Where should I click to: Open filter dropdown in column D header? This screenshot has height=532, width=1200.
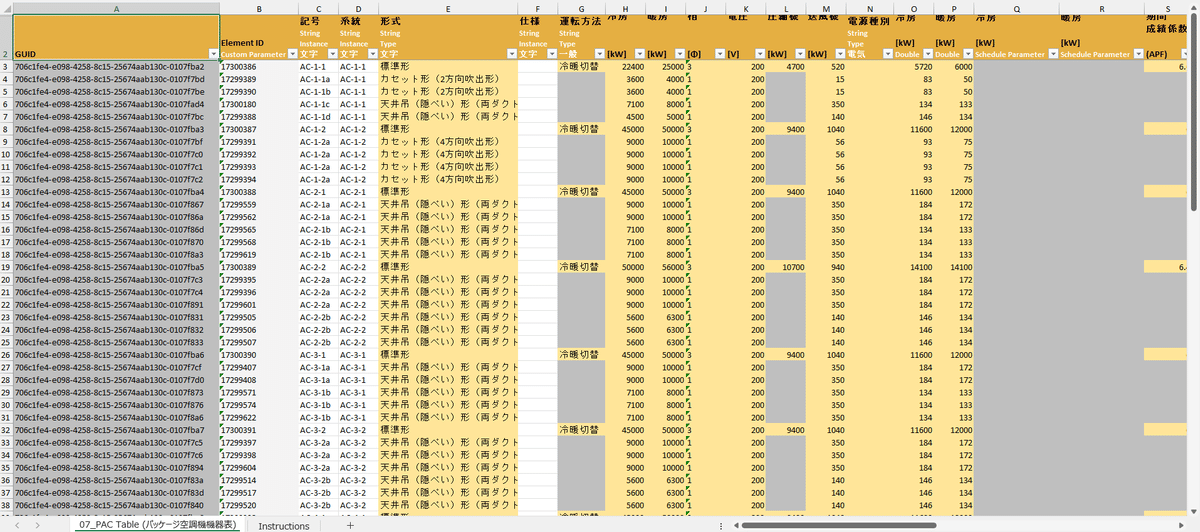[x=372, y=54]
